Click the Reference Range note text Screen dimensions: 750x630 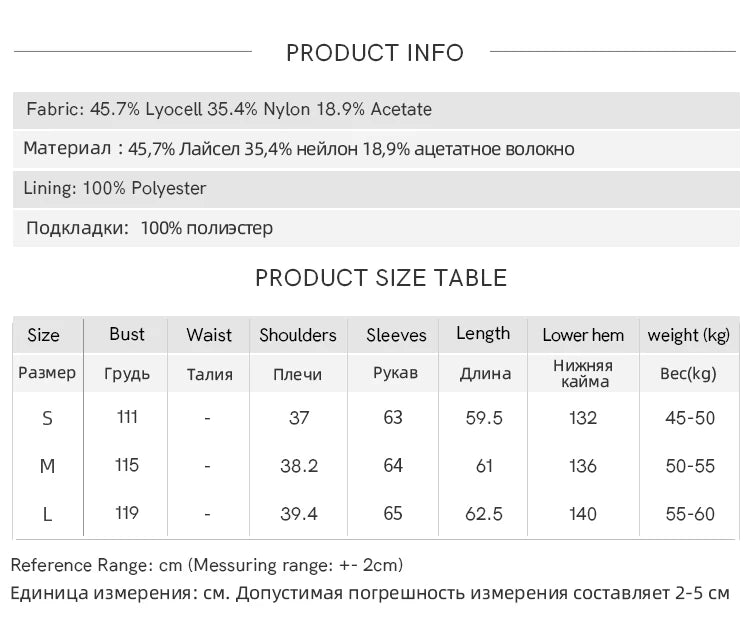[207, 565]
